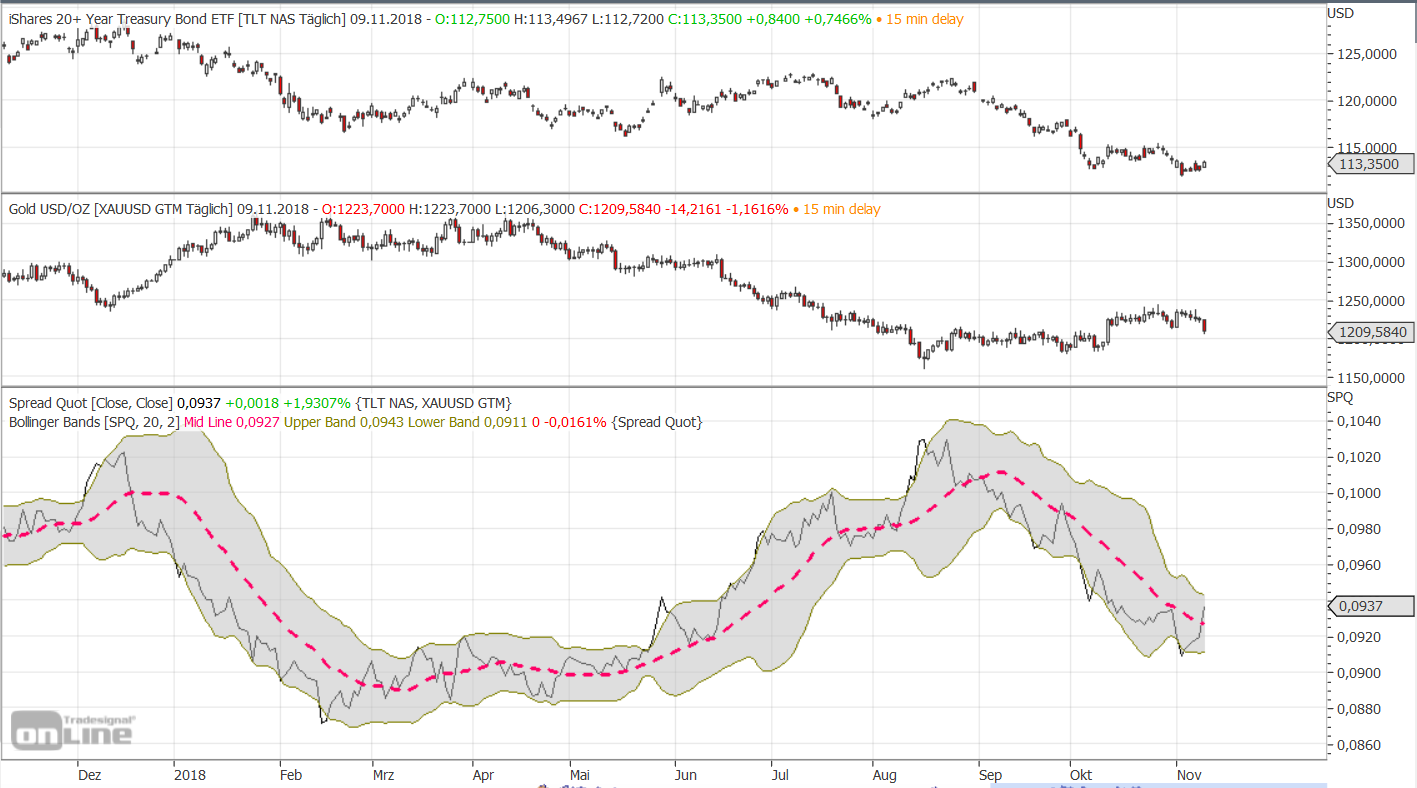Click the Jul month label on the time axis
1417x788 pixels.
pos(780,774)
